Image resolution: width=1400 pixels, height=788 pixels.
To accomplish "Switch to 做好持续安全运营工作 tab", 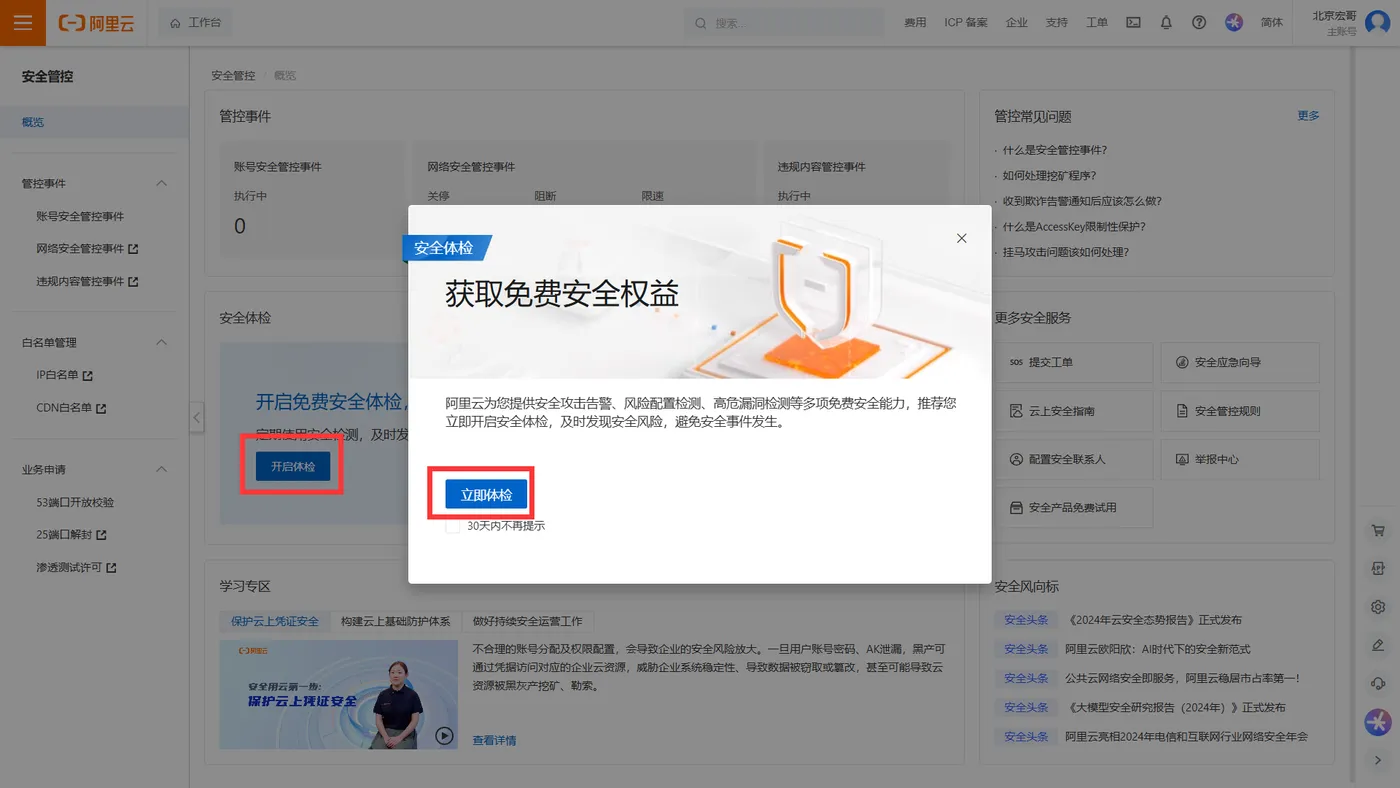I will [x=528, y=621].
